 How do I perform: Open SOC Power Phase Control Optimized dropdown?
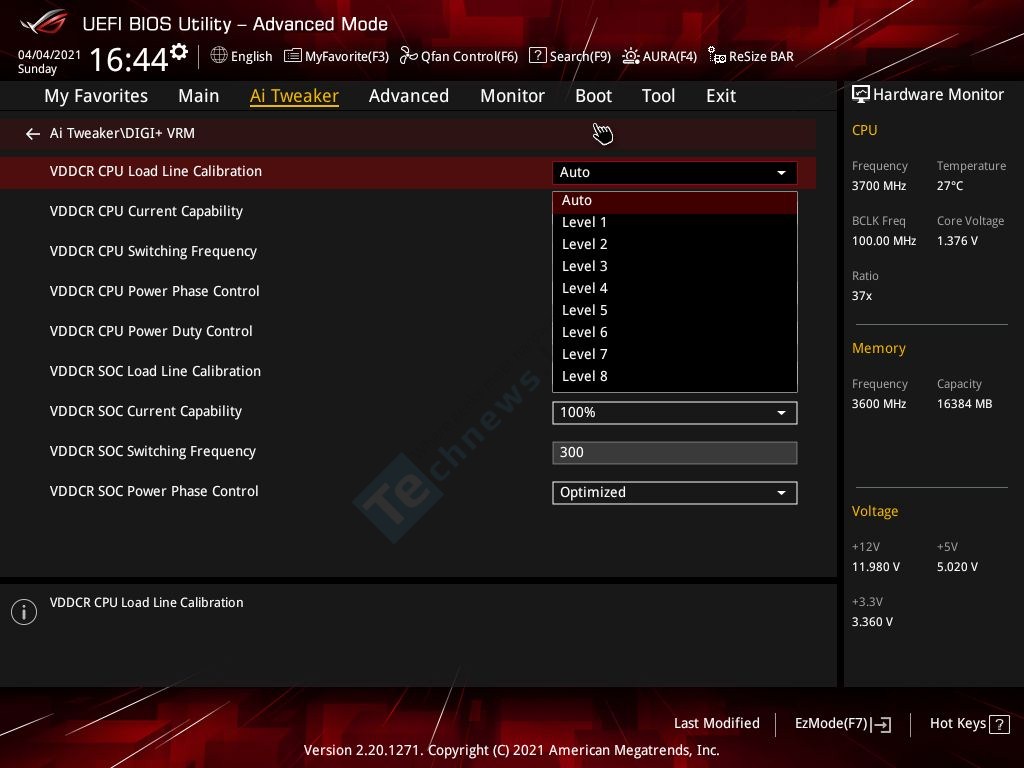675,493
